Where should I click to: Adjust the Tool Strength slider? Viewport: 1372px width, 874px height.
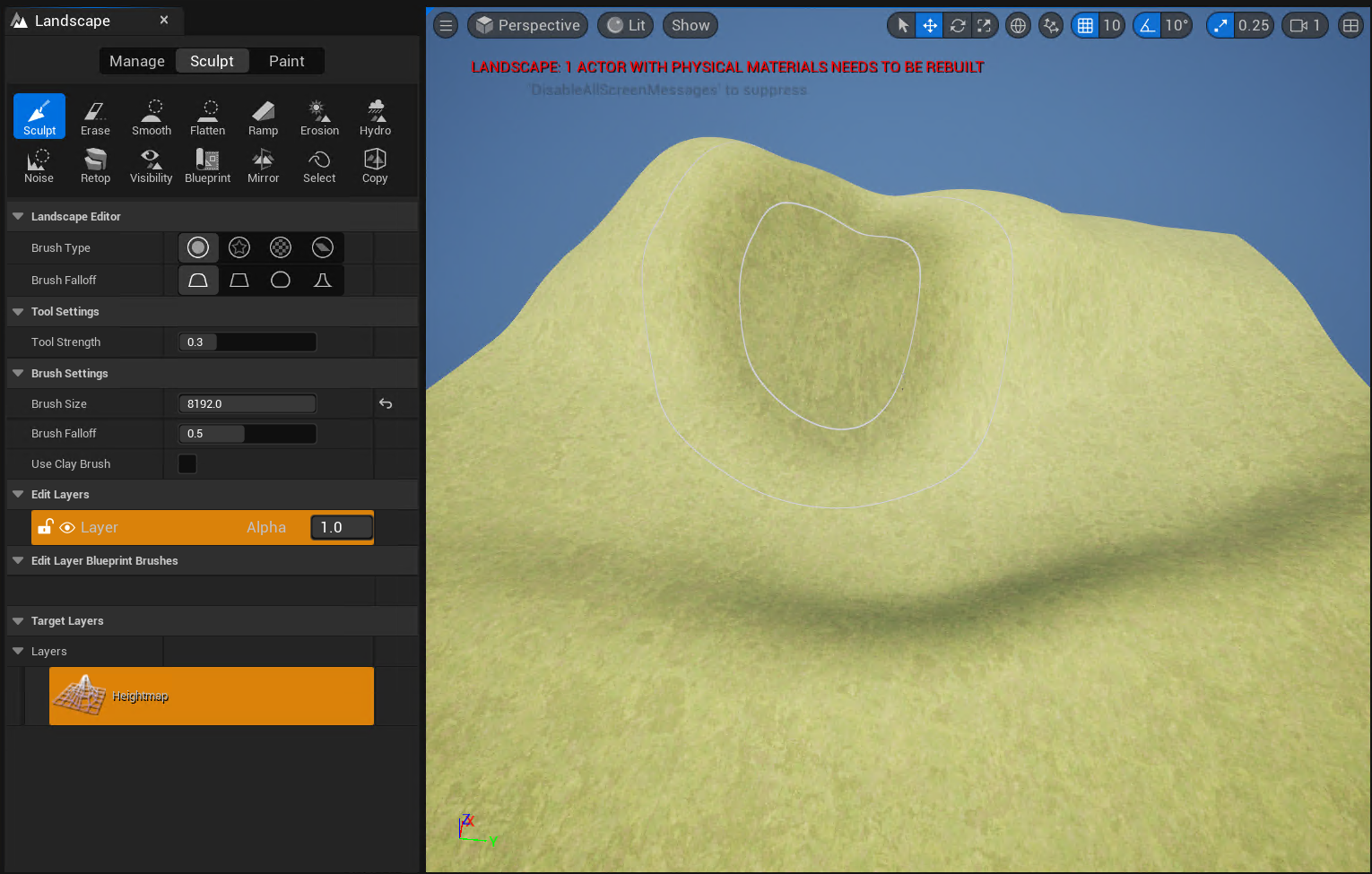pos(247,342)
